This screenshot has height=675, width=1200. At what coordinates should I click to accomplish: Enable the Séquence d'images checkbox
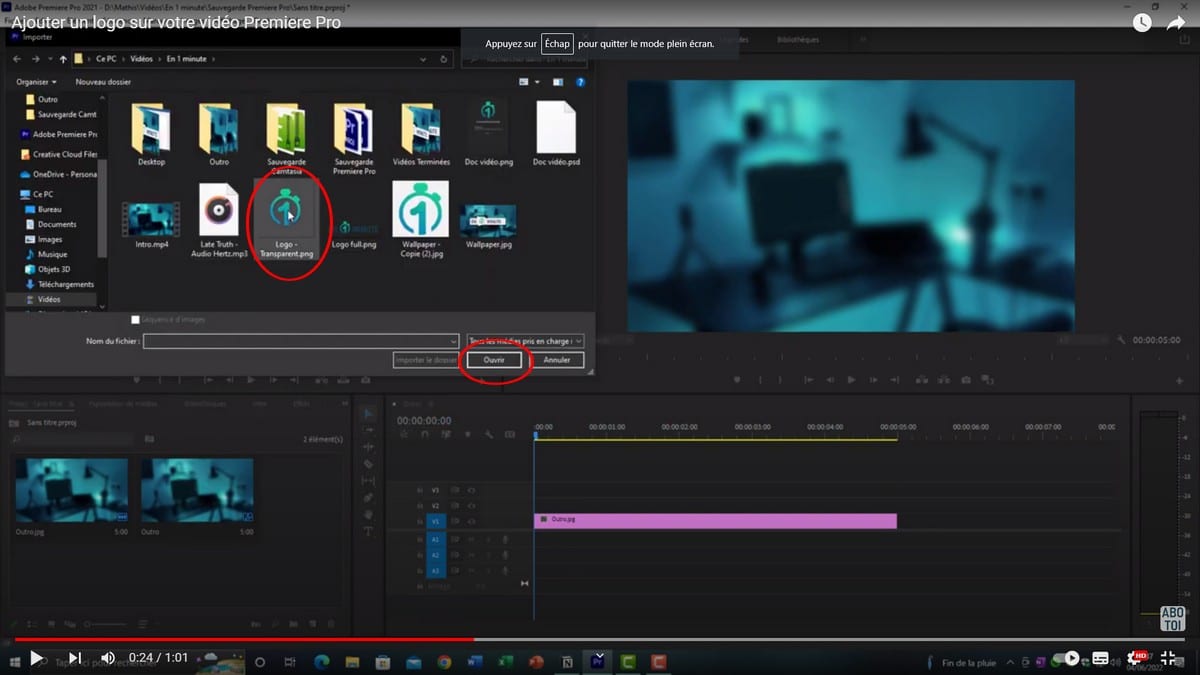pos(136,320)
